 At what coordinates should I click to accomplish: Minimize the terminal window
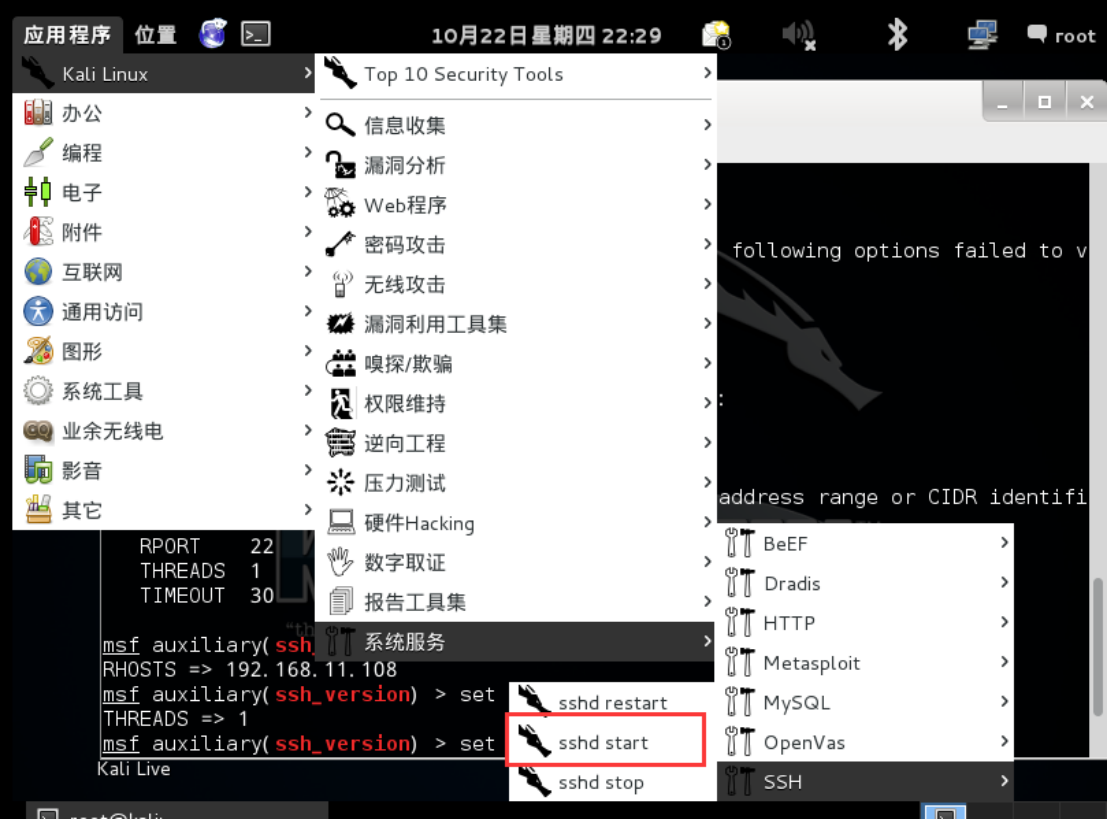(x=1002, y=102)
